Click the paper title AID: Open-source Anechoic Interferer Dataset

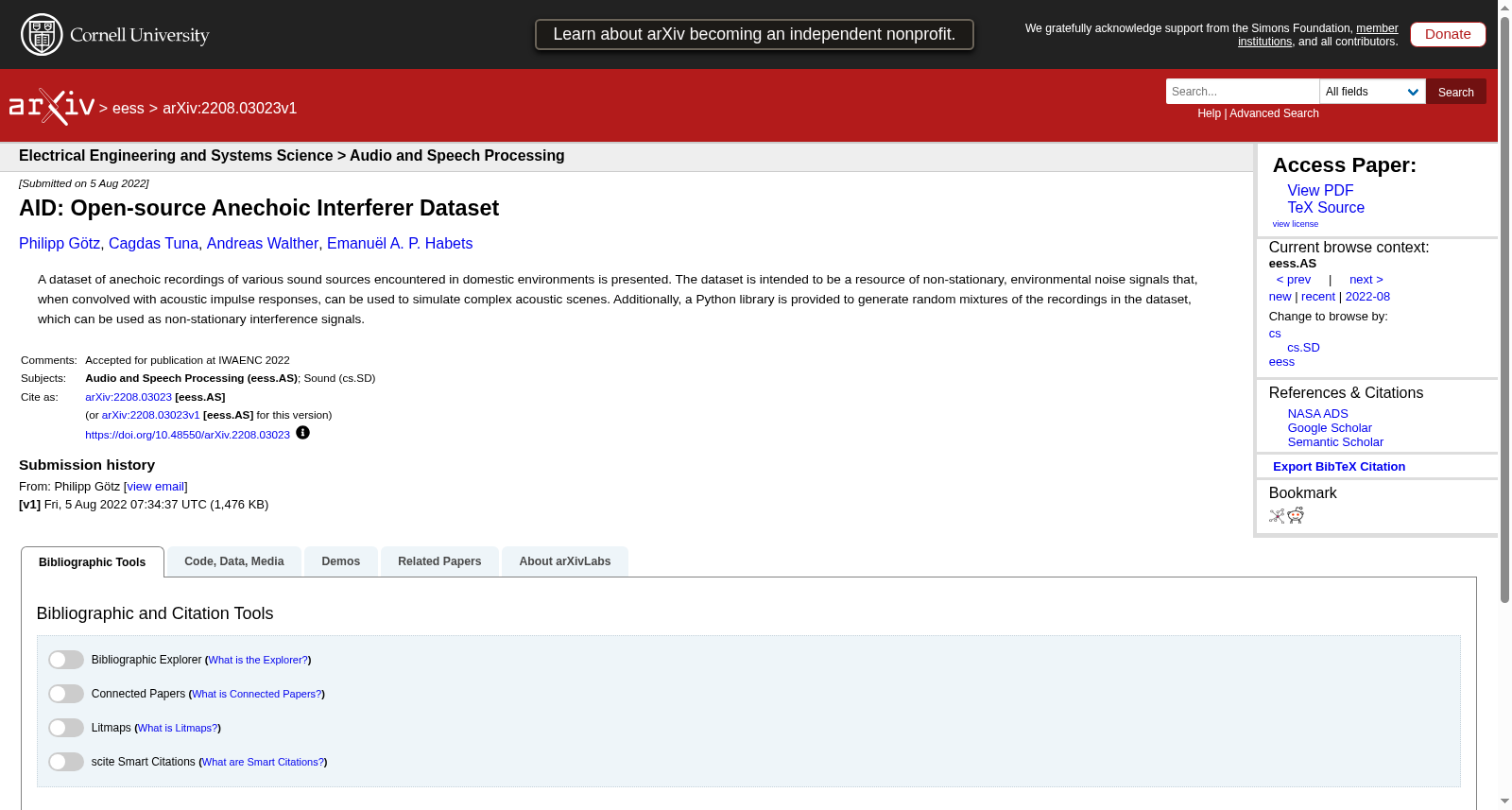[x=259, y=208]
